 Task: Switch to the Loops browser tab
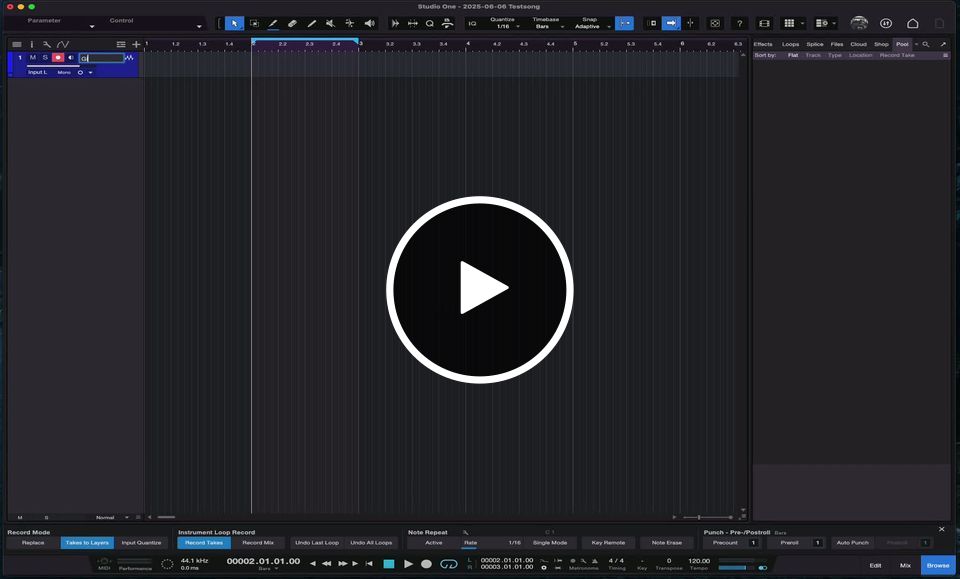(790, 44)
